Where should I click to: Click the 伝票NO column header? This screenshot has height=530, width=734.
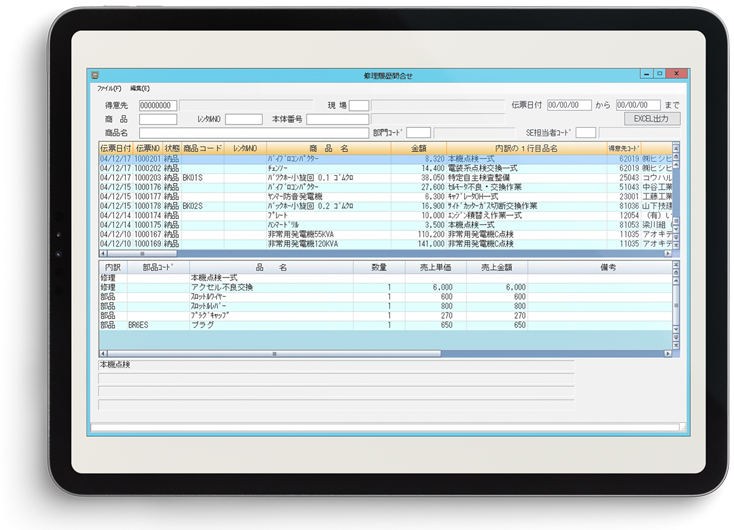(147, 148)
